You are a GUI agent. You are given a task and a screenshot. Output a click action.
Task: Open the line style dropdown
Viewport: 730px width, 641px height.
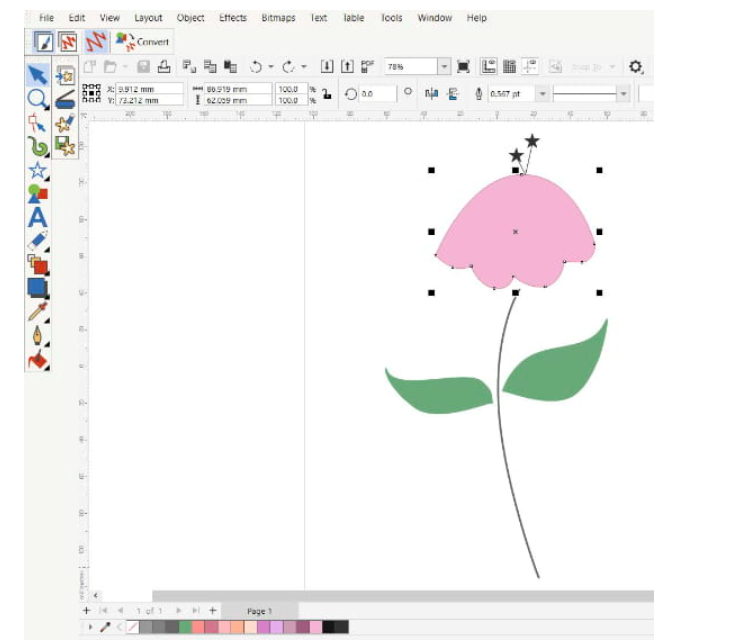pos(623,94)
